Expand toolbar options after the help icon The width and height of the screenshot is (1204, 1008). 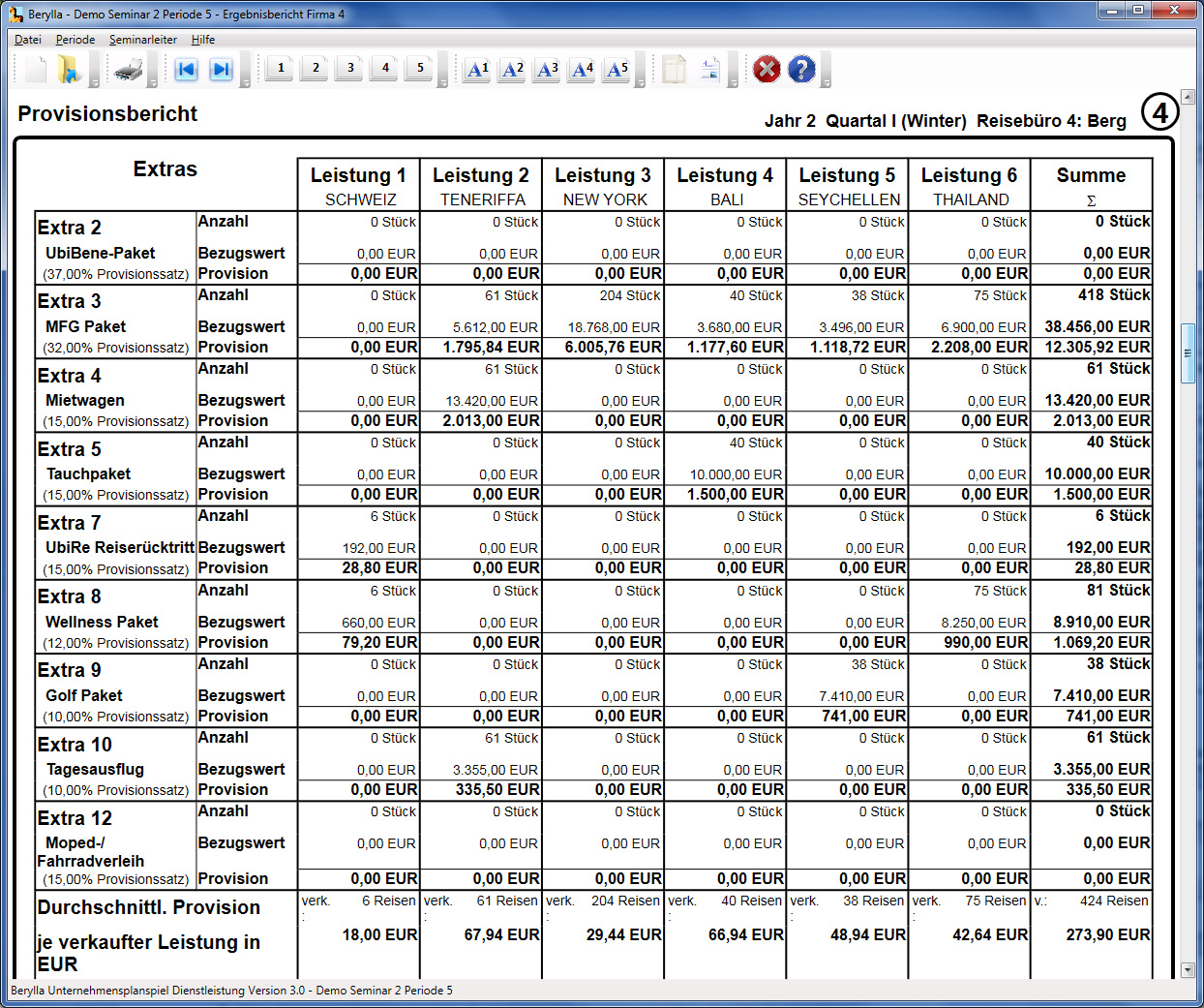point(826,70)
